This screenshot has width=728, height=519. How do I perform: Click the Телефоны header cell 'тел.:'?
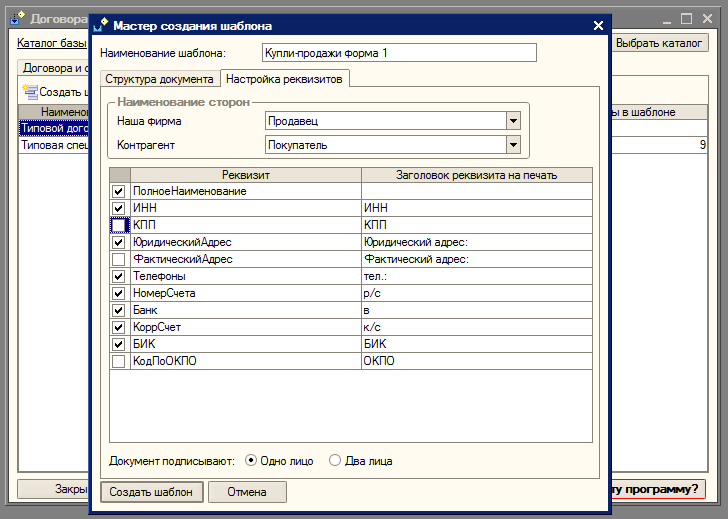476,276
